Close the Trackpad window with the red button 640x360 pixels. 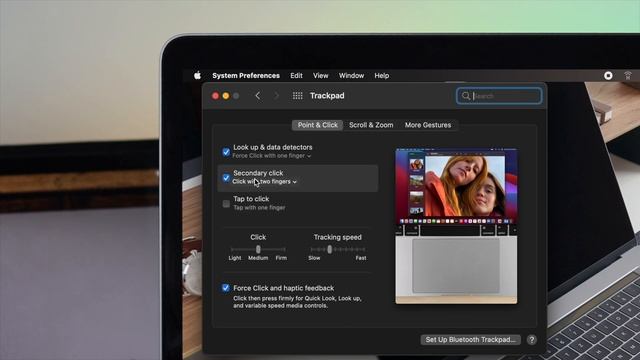[216, 96]
